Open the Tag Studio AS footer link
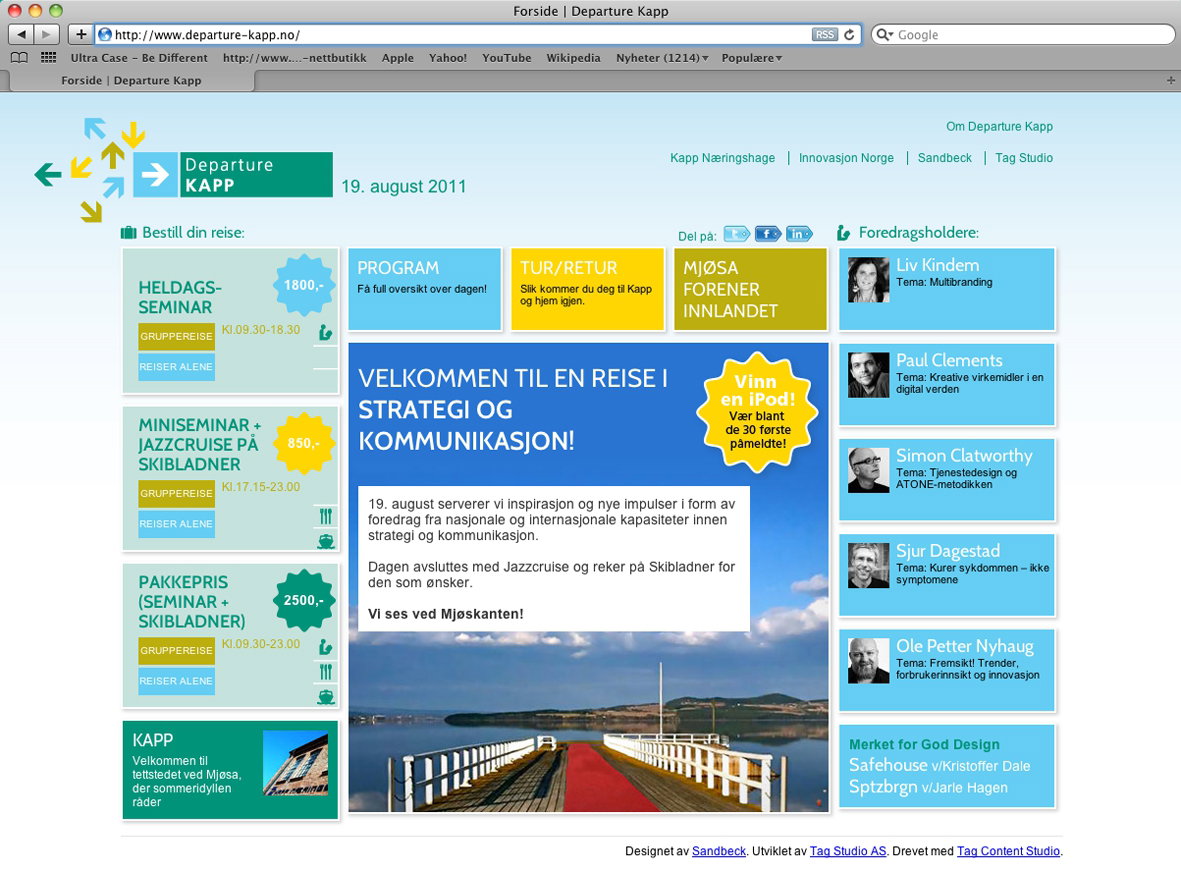The width and height of the screenshot is (1181, 871). (847, 851)
